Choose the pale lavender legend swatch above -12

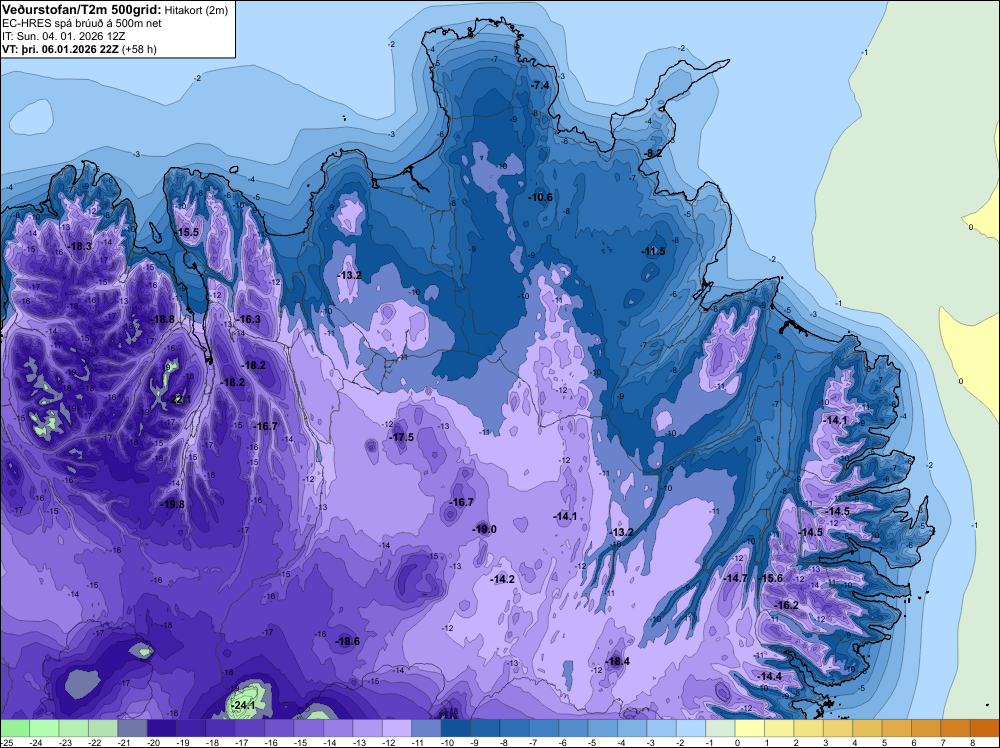(x=397, y=728)
